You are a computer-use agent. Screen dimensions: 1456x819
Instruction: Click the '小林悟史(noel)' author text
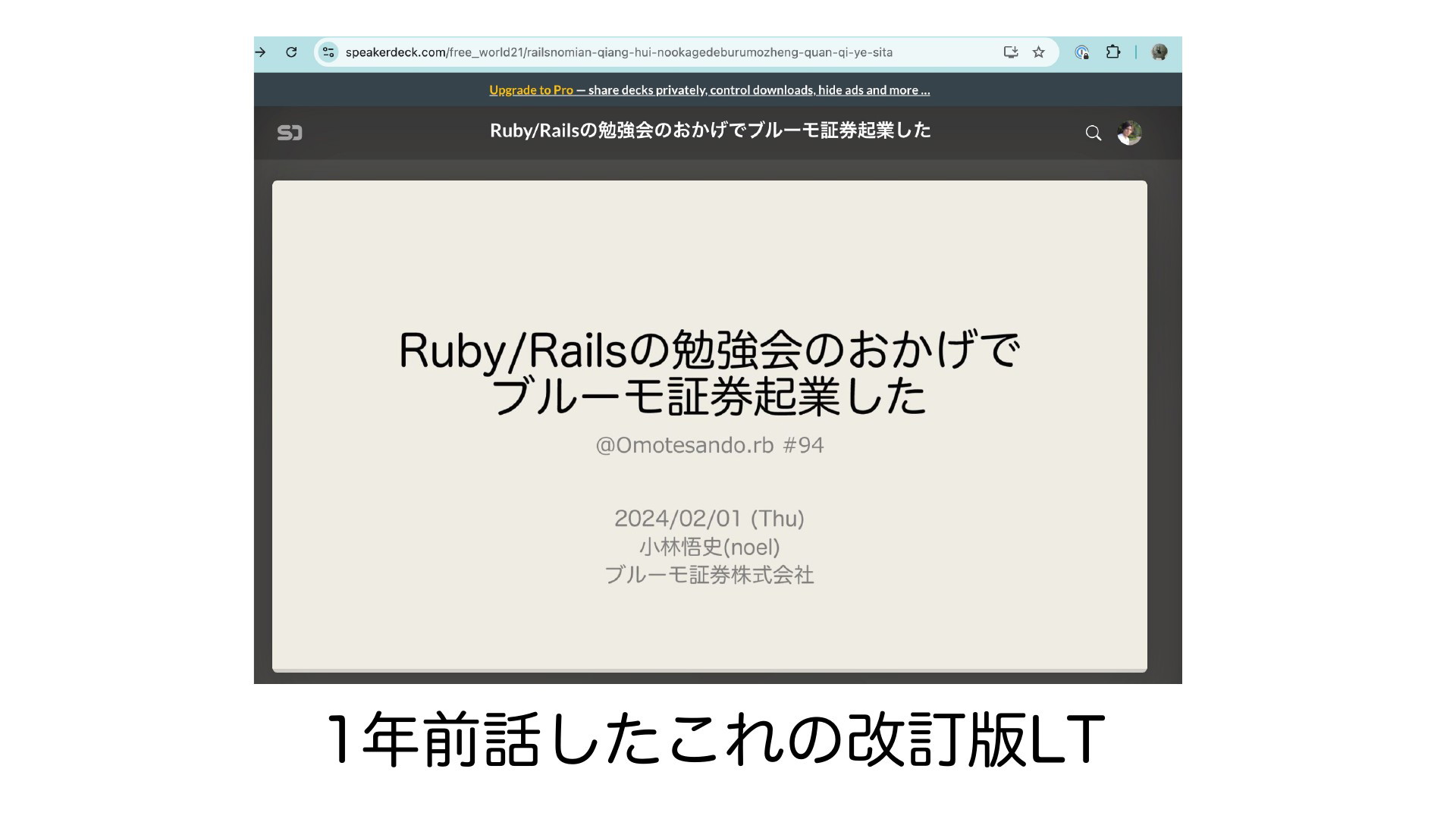click(709, 547)
